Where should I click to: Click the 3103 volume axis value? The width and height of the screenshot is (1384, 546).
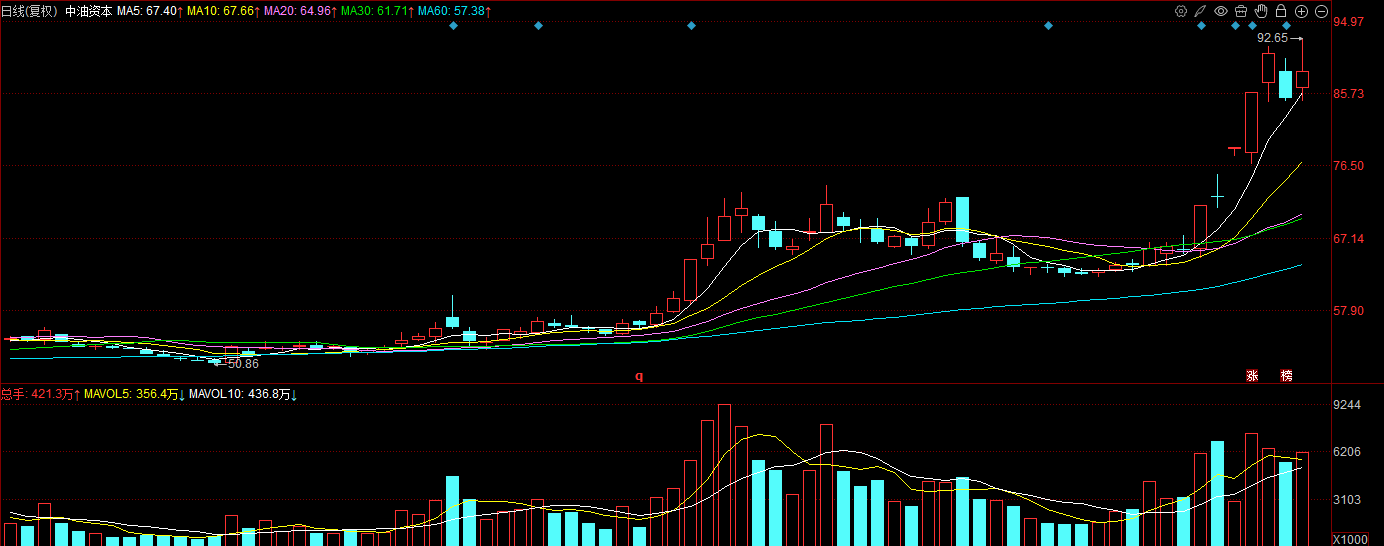(1348, 499)
